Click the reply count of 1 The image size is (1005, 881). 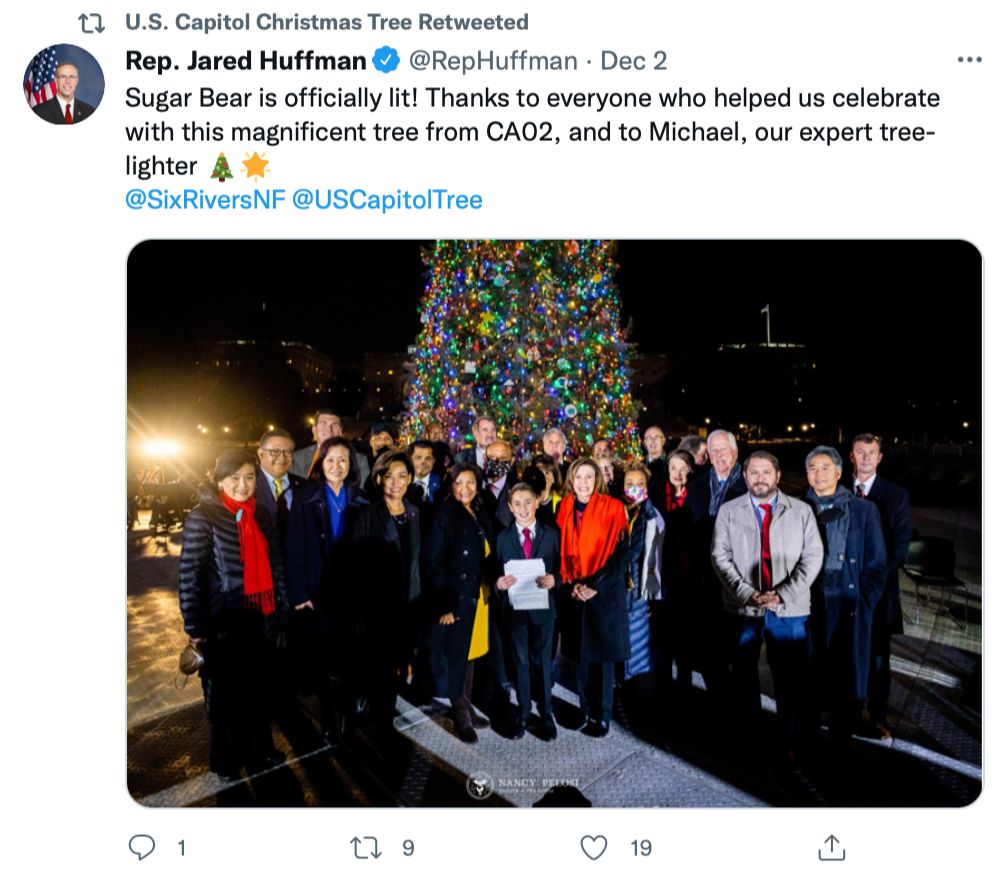(x=181, y=848)
